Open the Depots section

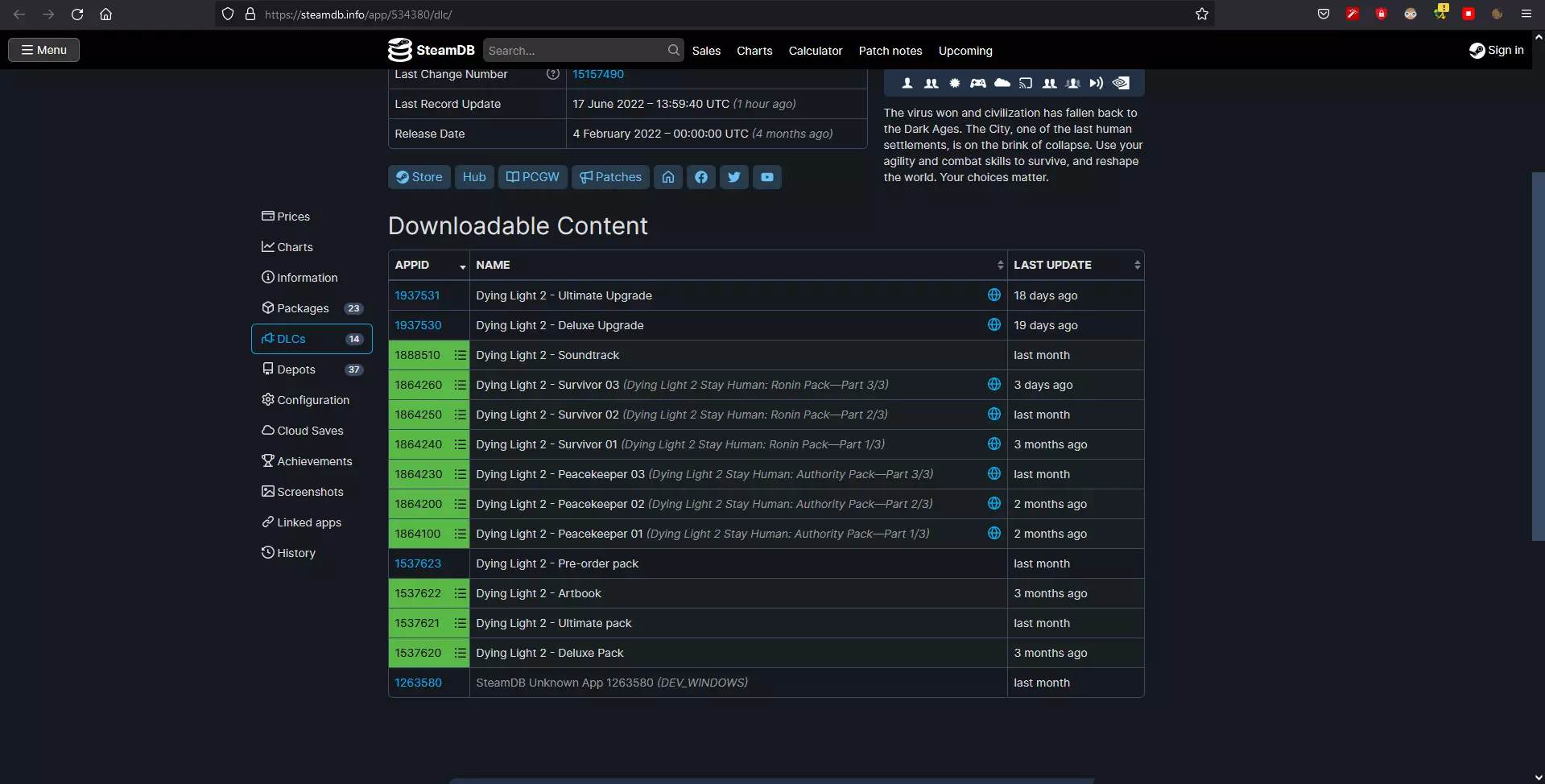pos(312,369)
